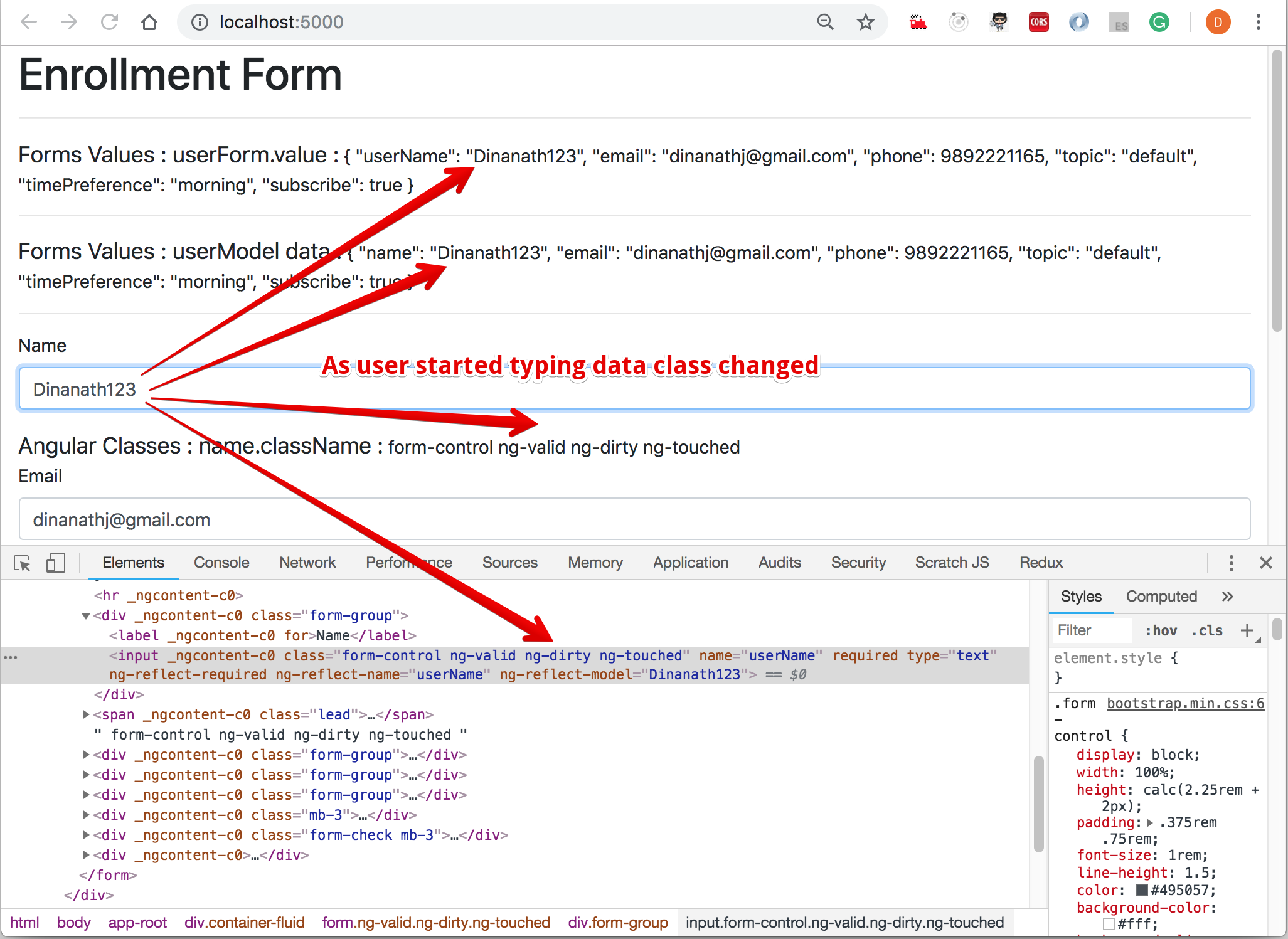Open the Computed styles tab
The width and height of the screenshot is (1288, 939).
coord(1161,597)
